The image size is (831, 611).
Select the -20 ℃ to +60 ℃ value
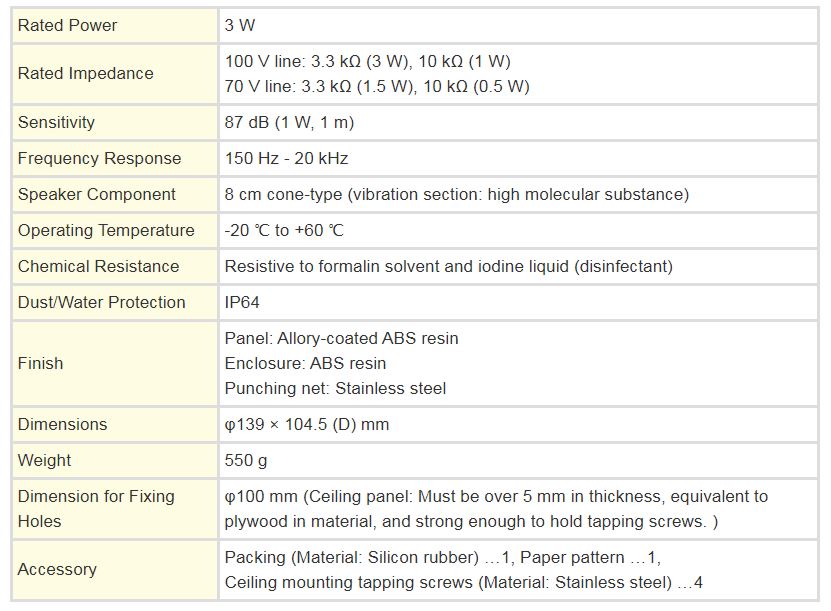tap(284, 231)
